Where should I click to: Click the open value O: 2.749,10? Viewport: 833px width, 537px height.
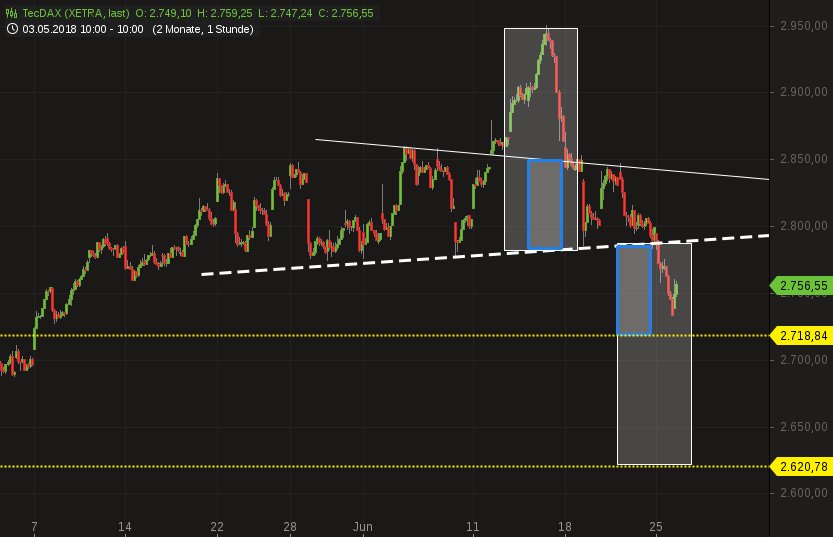click(x=163, y=13)
